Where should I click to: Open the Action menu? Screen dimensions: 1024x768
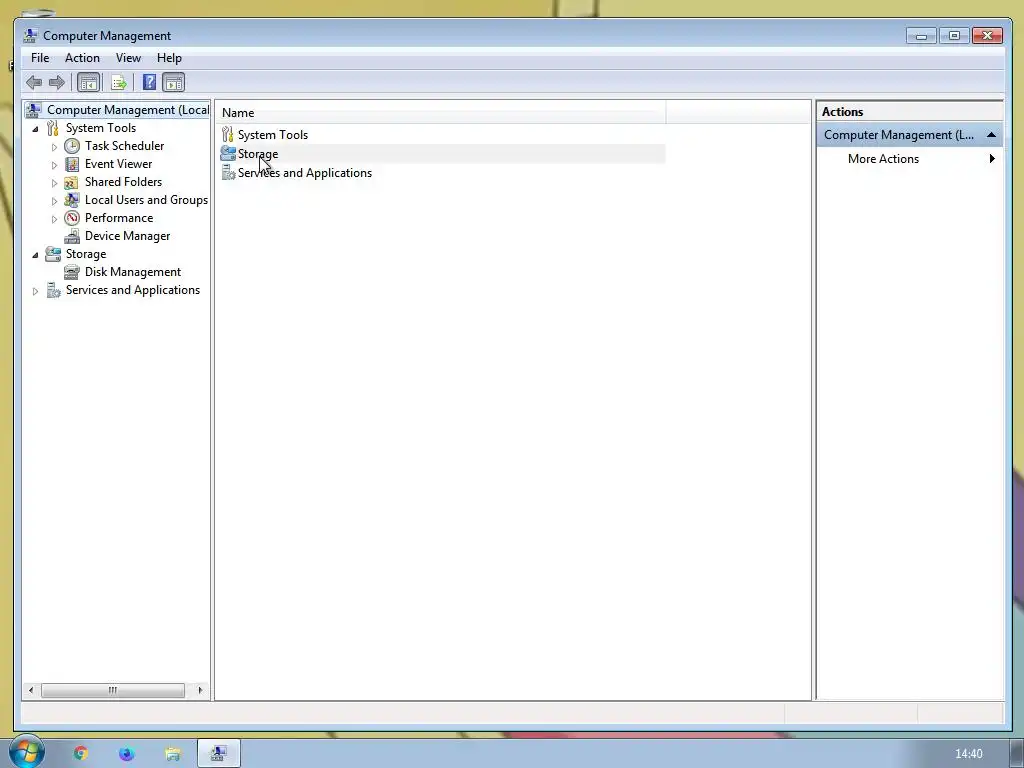tap(82, 58)
